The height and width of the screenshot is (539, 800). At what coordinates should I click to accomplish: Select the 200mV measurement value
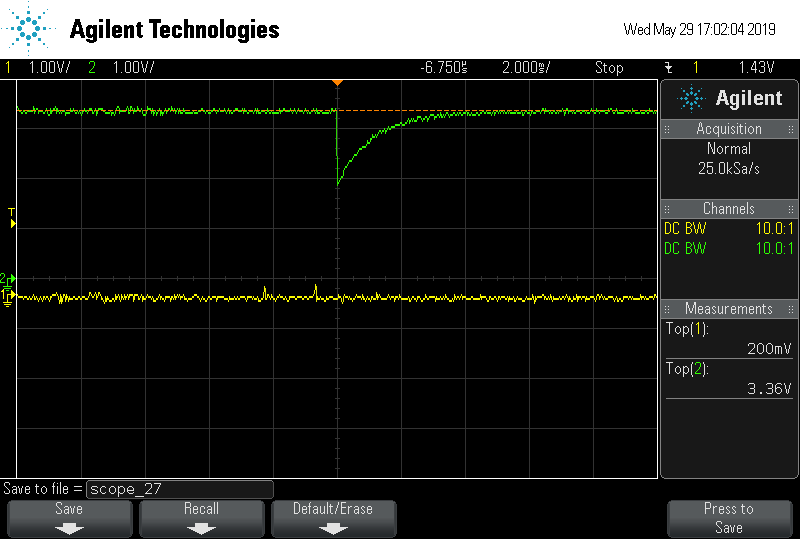click(769, 349)
